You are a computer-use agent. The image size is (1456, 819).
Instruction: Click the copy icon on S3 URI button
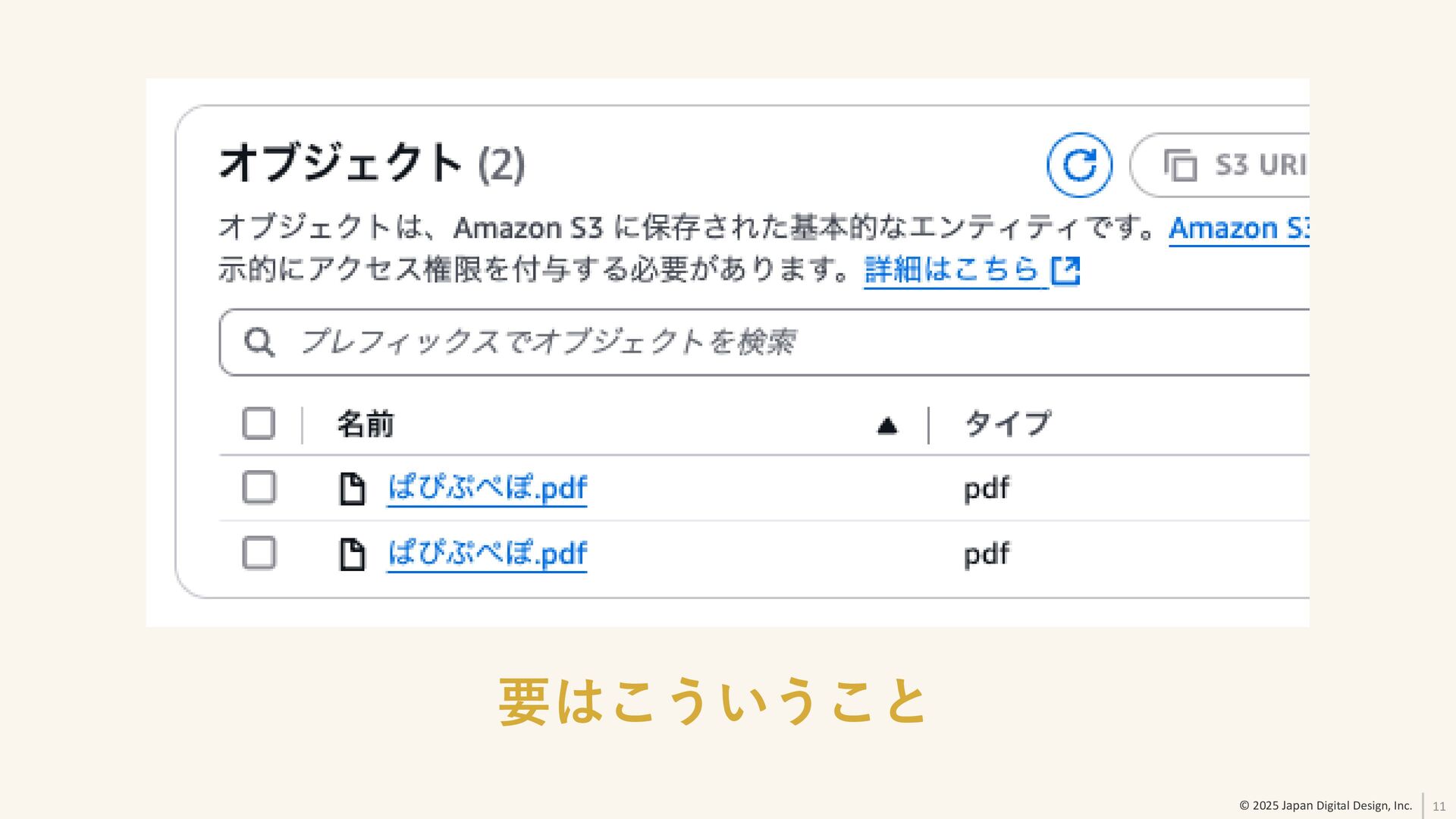click(1180, 165)
